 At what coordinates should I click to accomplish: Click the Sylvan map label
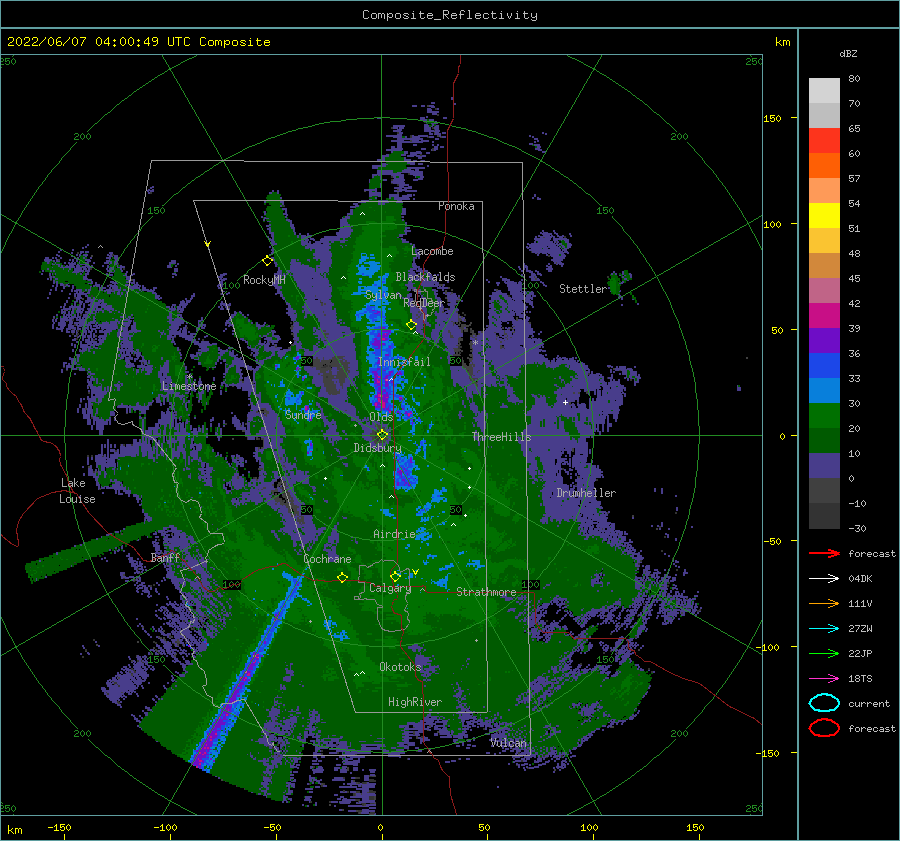coord(383,295)
